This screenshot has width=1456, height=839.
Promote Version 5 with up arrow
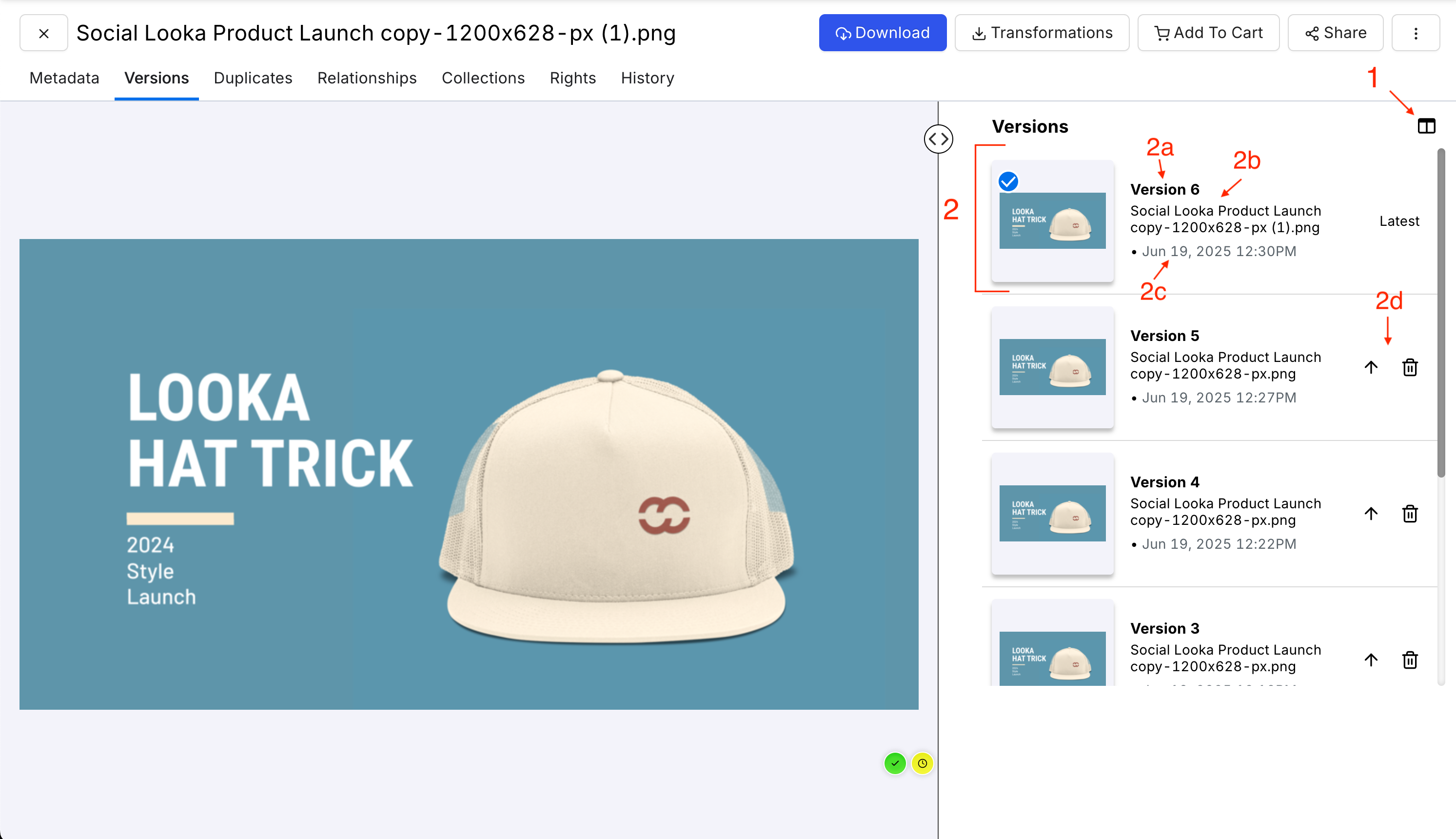pyautogui.click(x=1371, y=367)
